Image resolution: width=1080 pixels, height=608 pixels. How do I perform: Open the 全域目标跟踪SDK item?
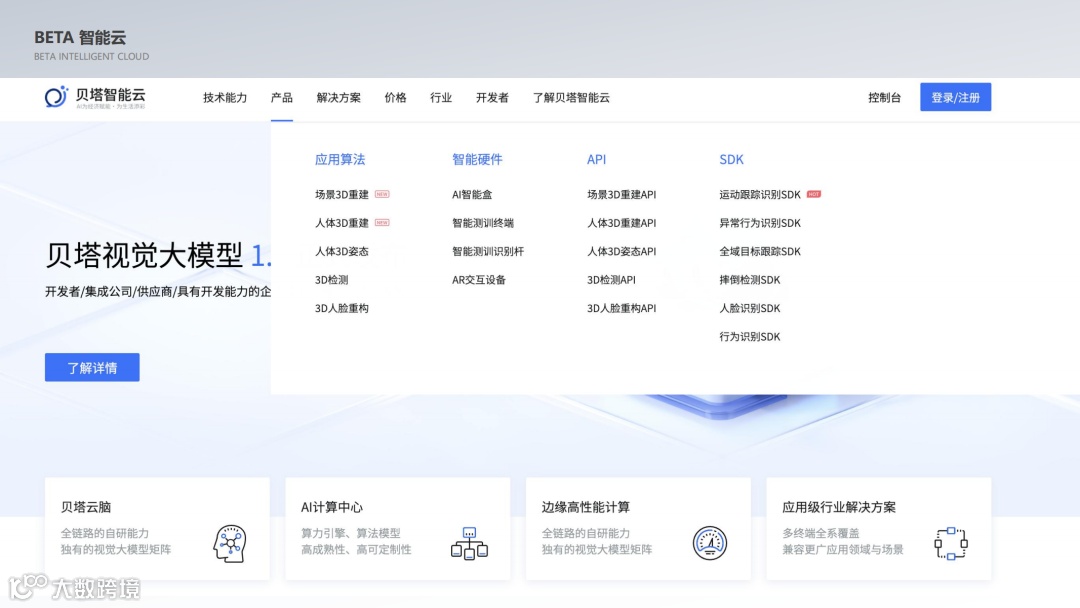tap(760, 251)
